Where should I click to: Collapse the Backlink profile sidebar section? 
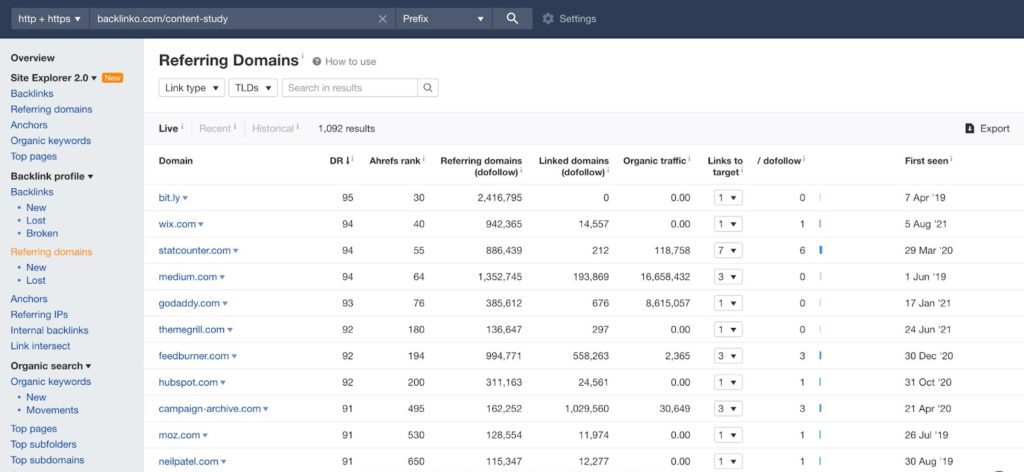click(52, 176)
